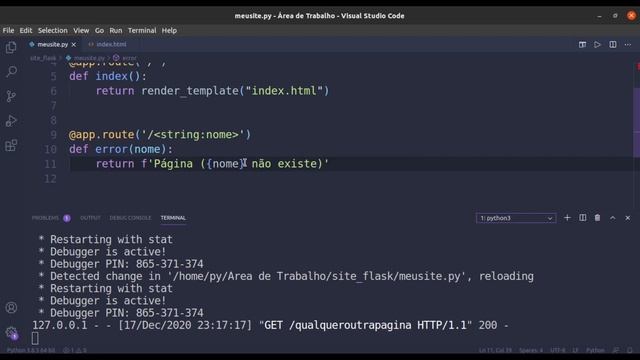Open errors and warnings count in status bar

[75, 350]
